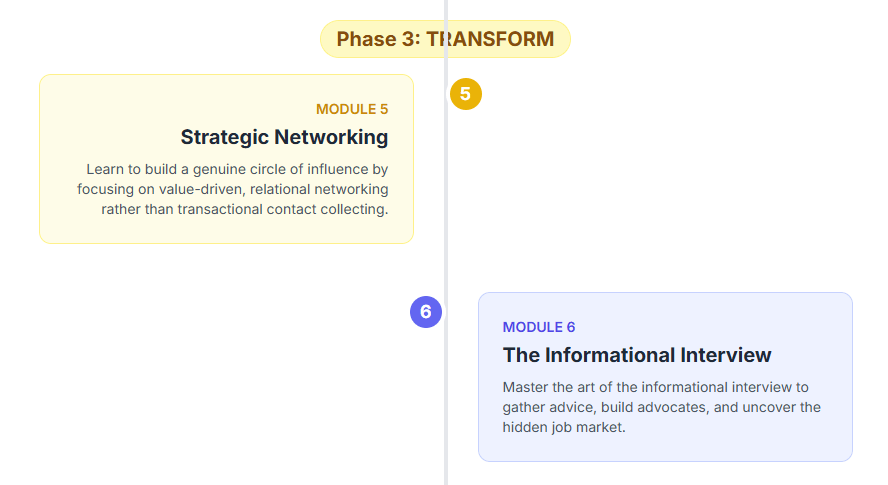Click the word 'TRANSFORM' in the phase badge
This screenshot has width=888, height=485.
[x=490, y=39]
